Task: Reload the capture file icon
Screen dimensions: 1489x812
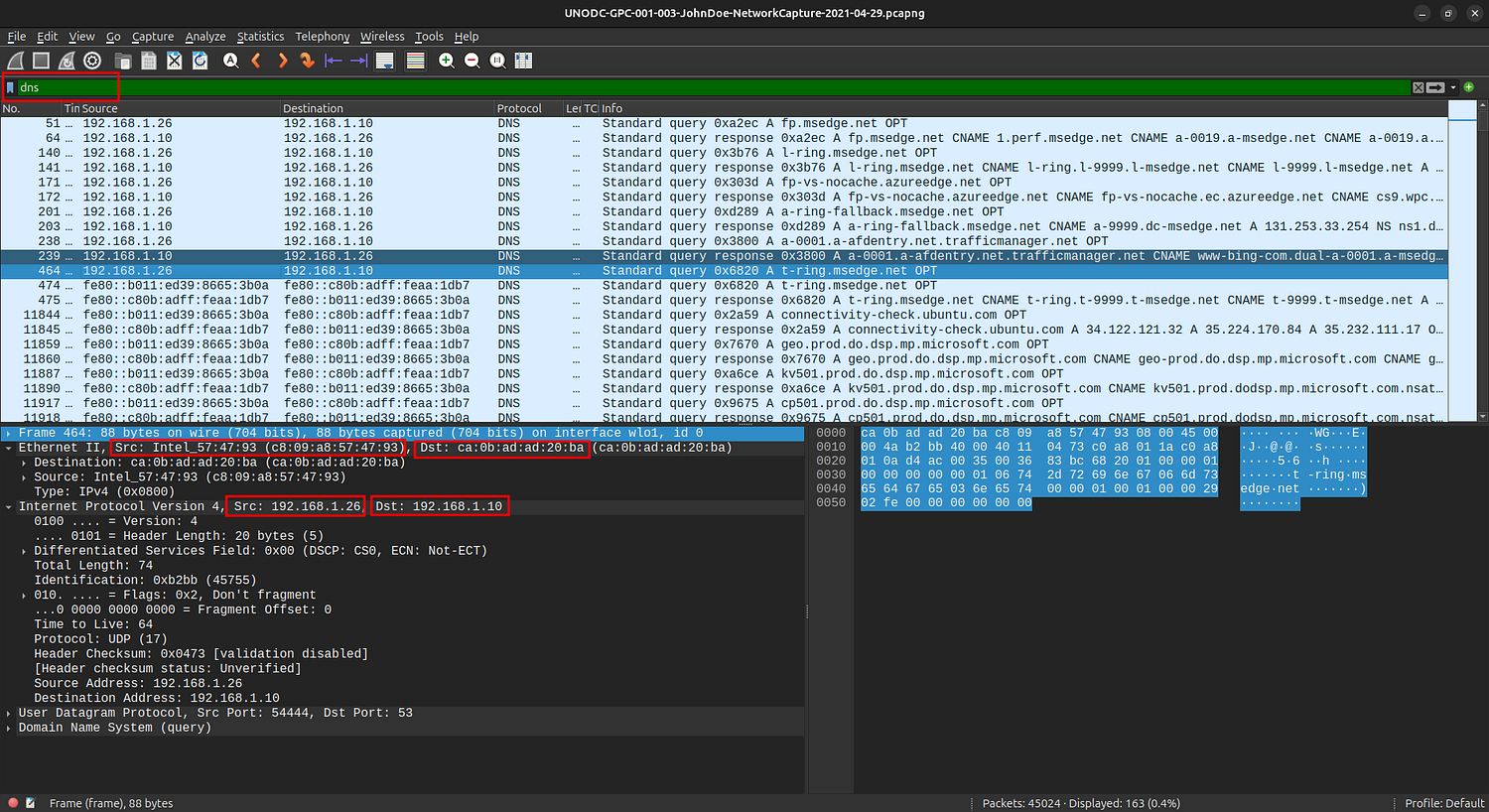Action: (x=200, y=61)
